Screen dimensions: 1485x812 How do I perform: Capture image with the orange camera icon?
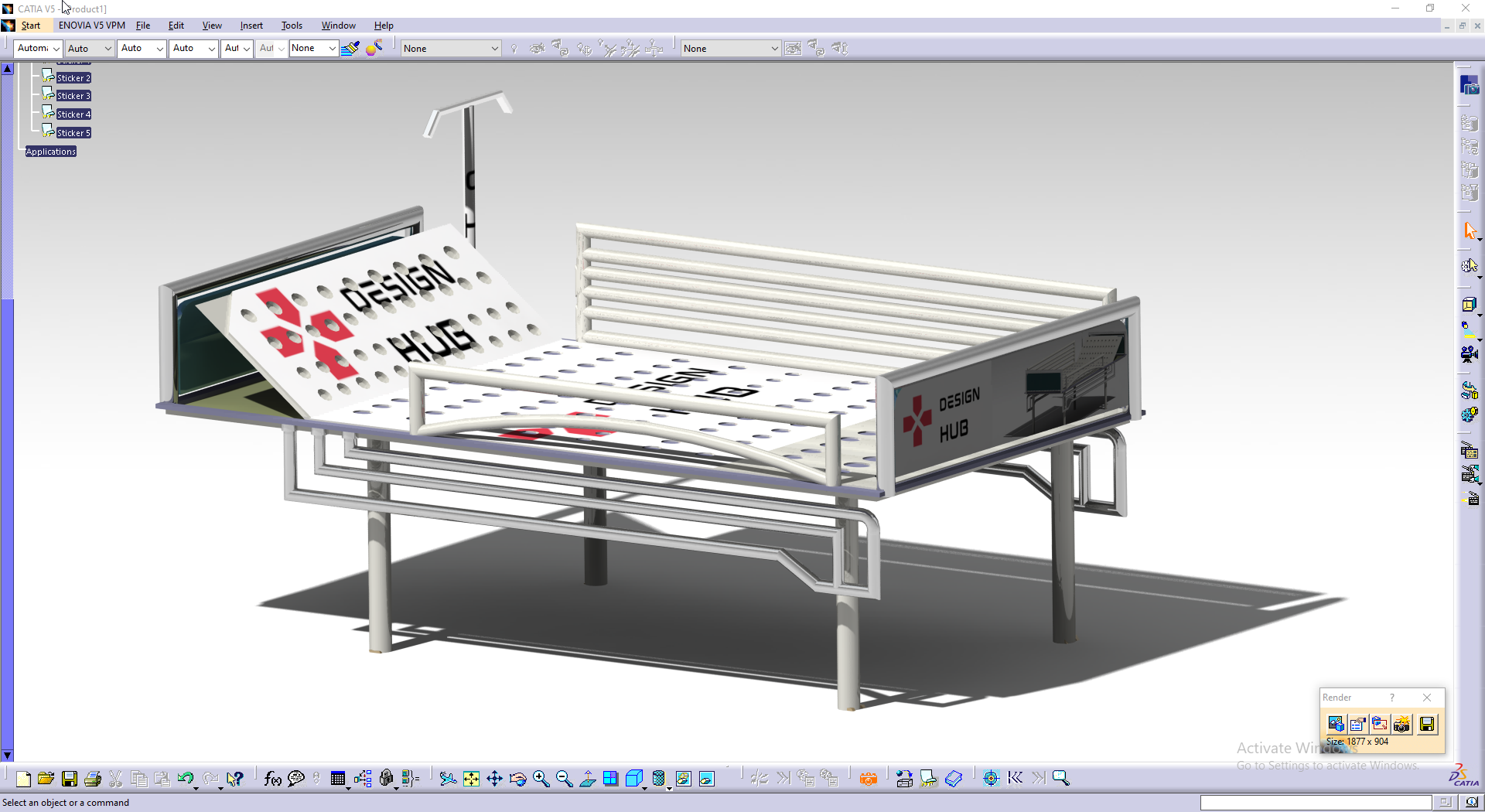point(869,779)
